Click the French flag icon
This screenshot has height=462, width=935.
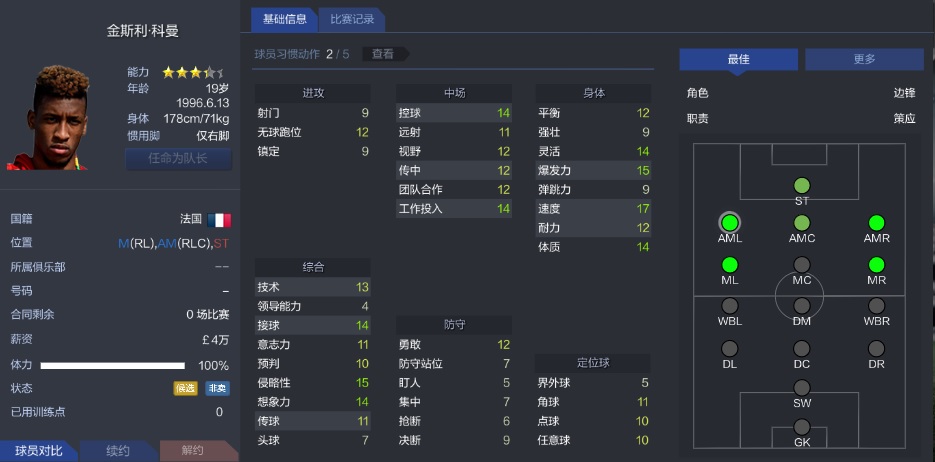click(219, 220)
